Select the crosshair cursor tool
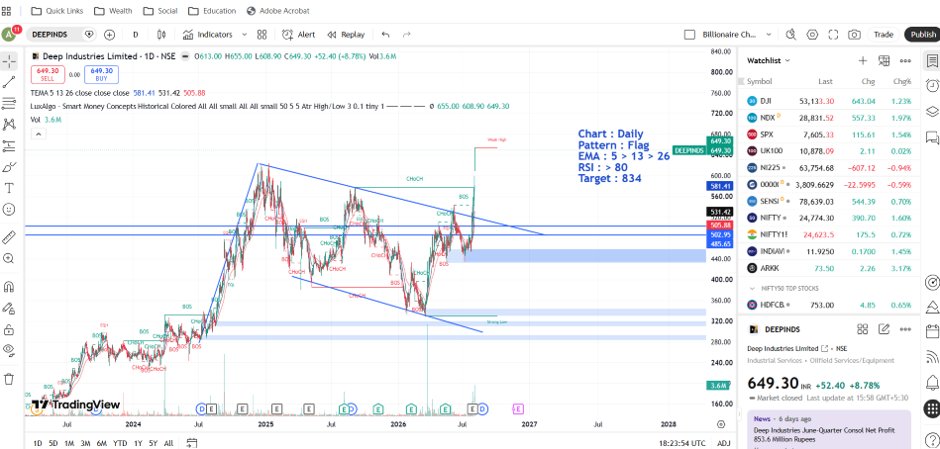940x449 pixels. (x=9, y=61)
